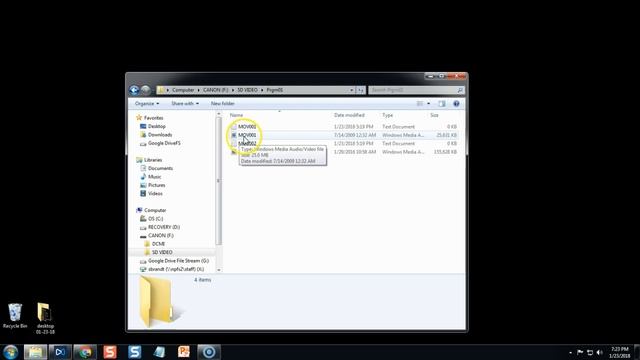Image resolution: width=640 pixels, height=360 pixels.
Task: Click the forward navigation arrow in Explorer
Action: click(x=145, y=90)
